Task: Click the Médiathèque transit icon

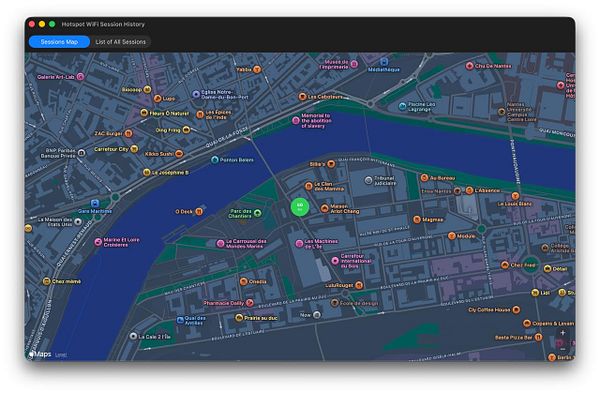Action: 383,62
